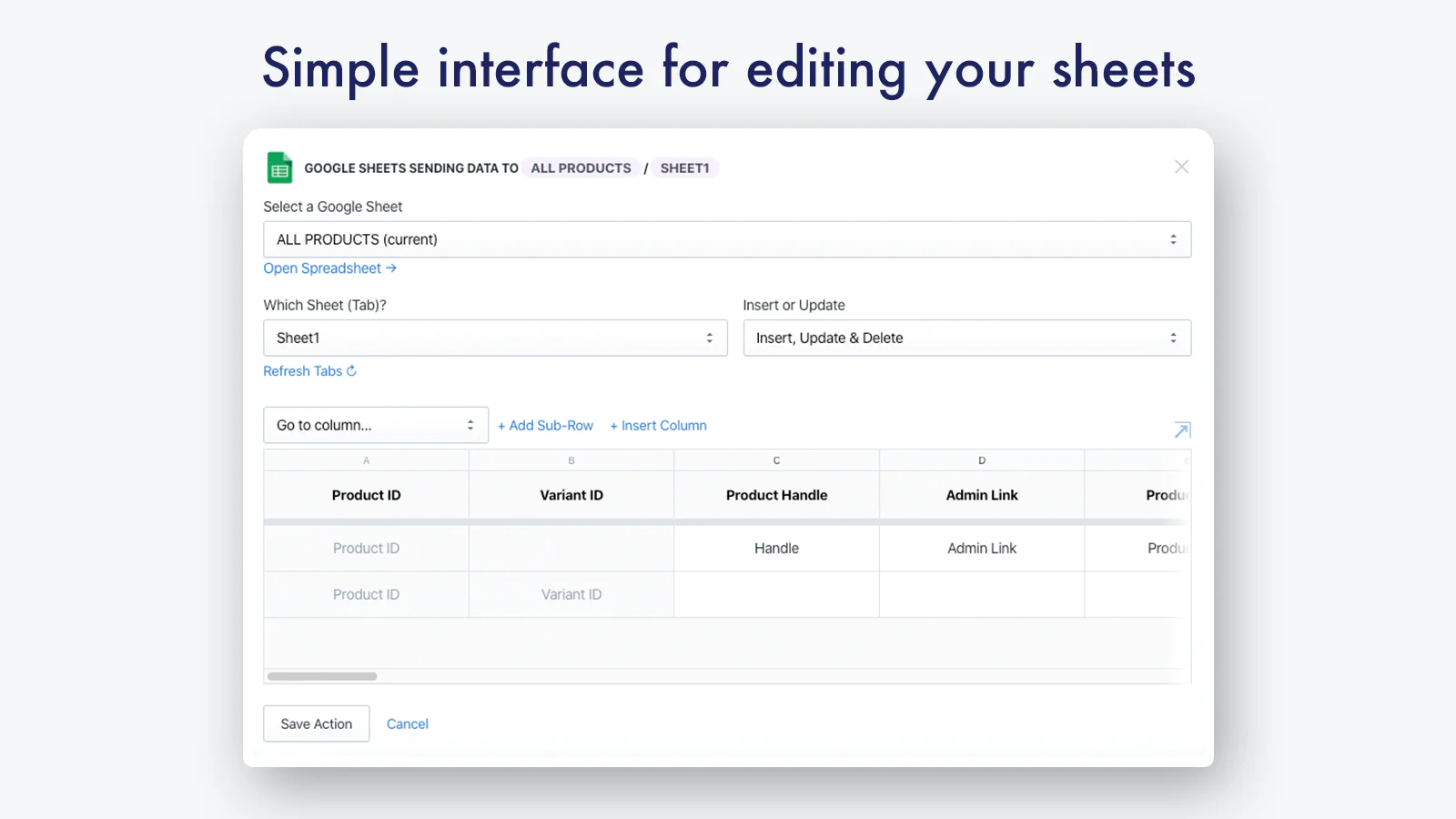The height and width of the screenshot is (819, 1456).
Task: Click the Save Action button
Action: click(x=317, y=723)
